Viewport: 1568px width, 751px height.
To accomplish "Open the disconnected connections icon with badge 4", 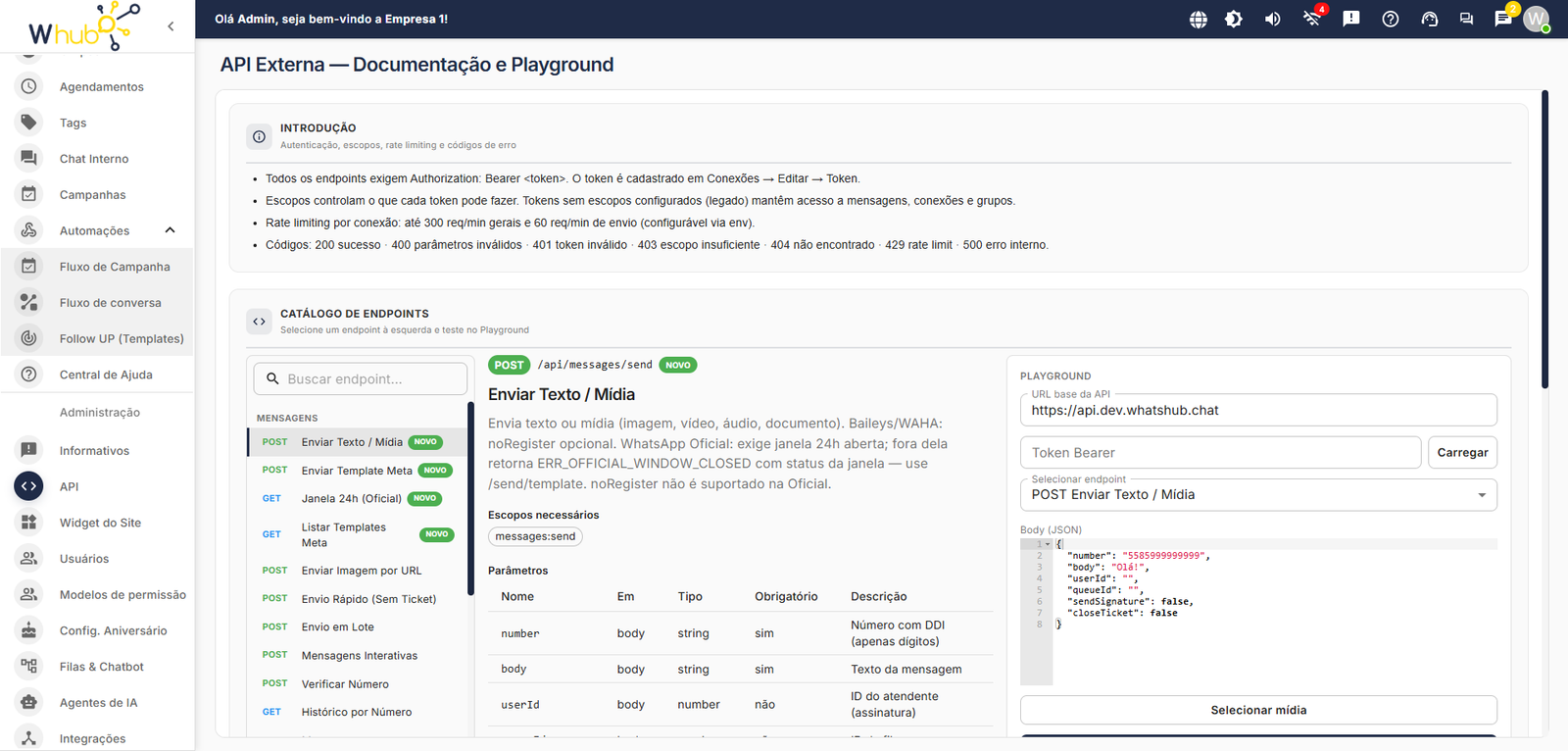I will pos(1312,19).
